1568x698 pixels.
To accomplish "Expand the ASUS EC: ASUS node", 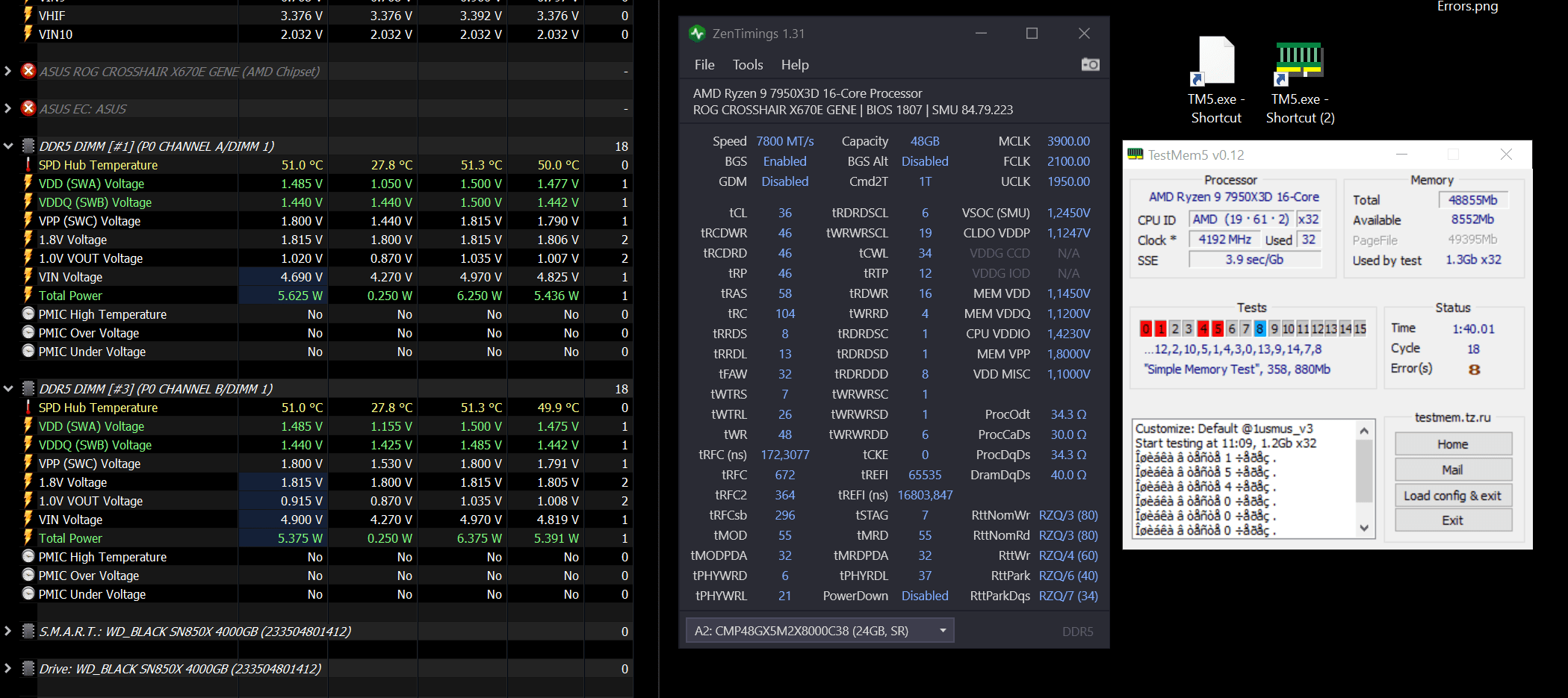I will (7, 108).
